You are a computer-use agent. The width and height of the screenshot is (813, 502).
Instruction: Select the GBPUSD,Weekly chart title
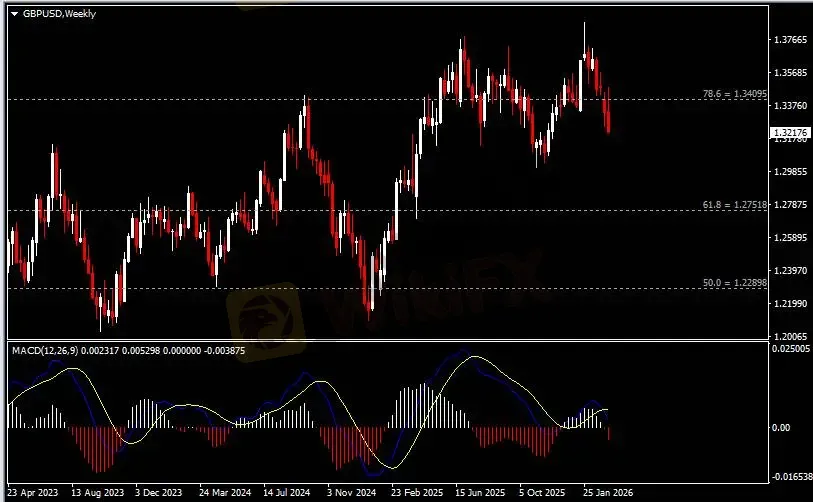point(59,14)
